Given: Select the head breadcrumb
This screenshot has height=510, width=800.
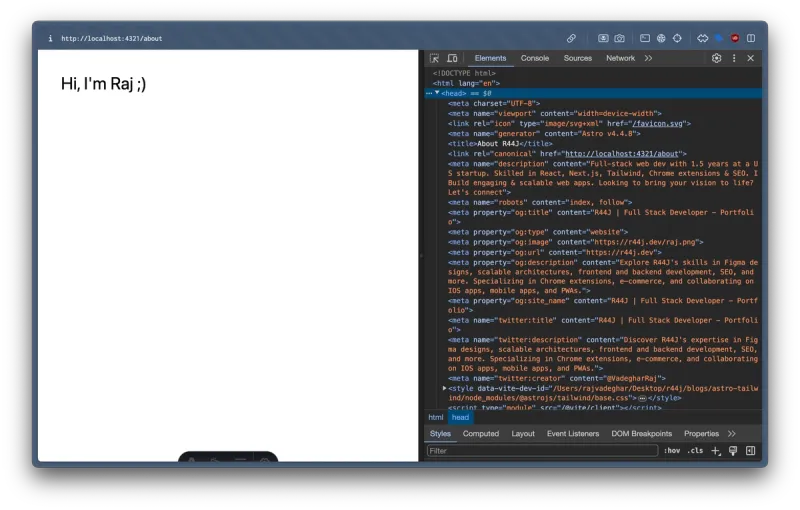Looking at the screenshot, I should coord(460,417).
